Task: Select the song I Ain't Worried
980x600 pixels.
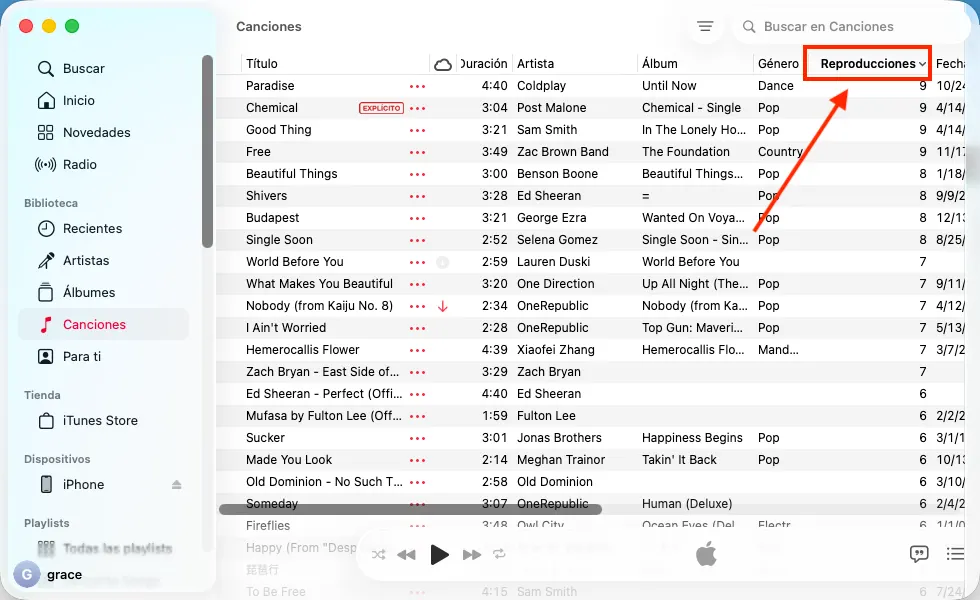Action: [x=286, y=328]
